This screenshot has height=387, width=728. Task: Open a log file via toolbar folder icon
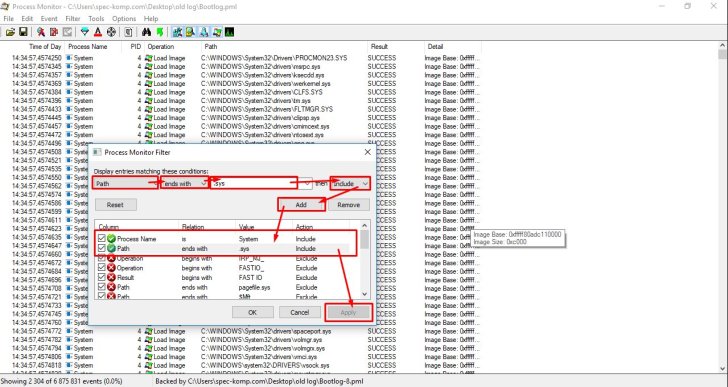(10, 32)
